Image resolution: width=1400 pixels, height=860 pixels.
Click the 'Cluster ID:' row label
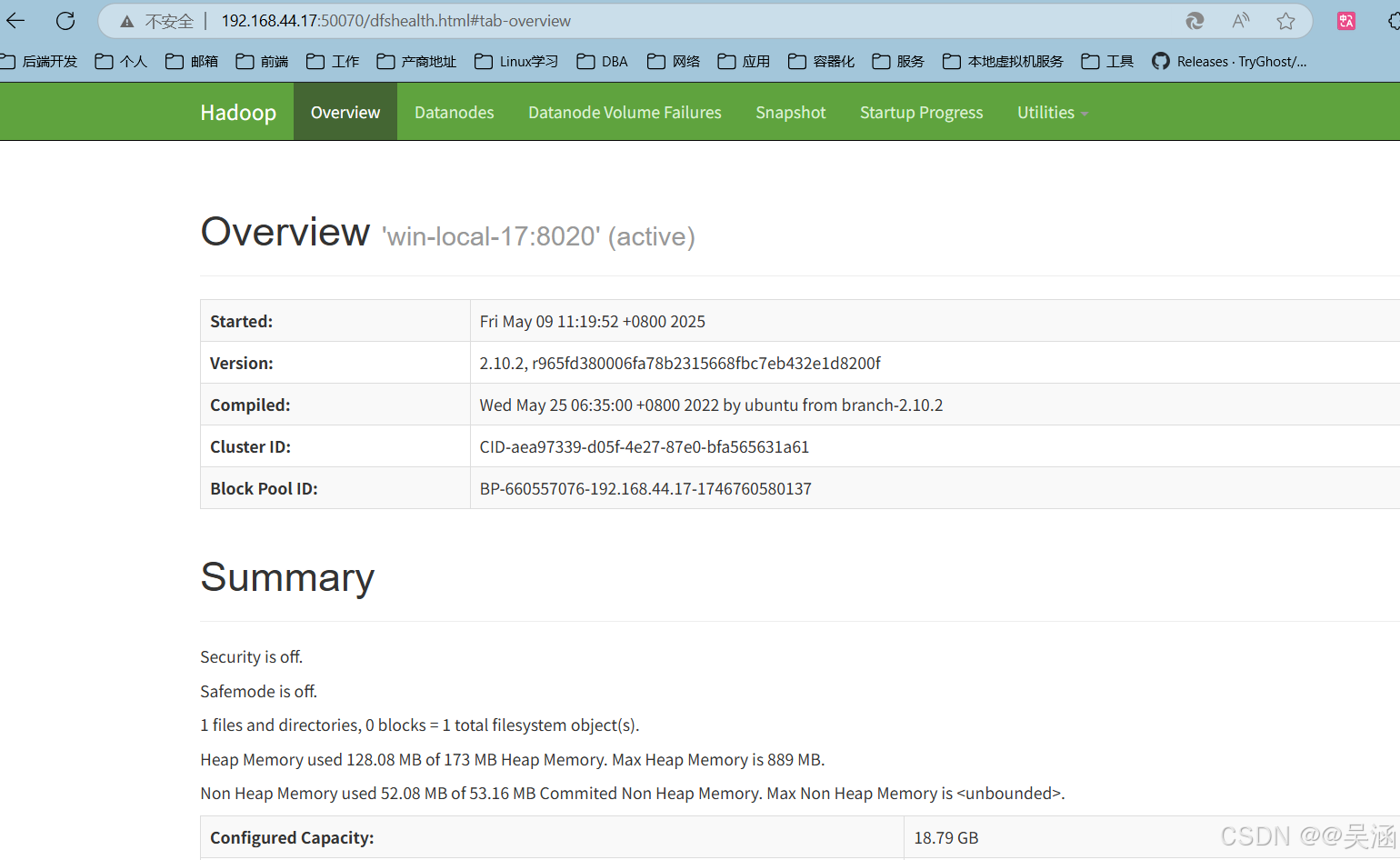pyautogui.click(x=250, y=447)
